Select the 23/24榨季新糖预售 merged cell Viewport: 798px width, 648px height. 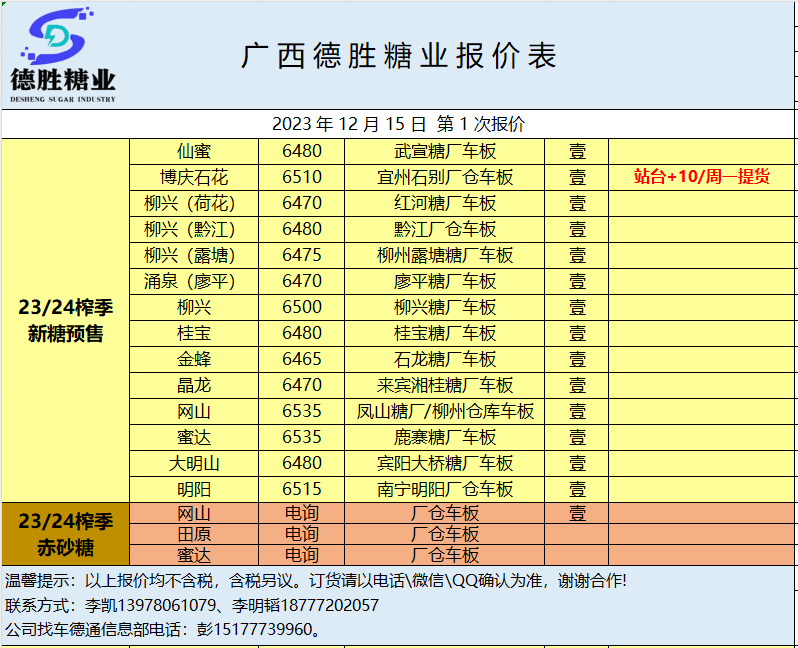[65, 321]
